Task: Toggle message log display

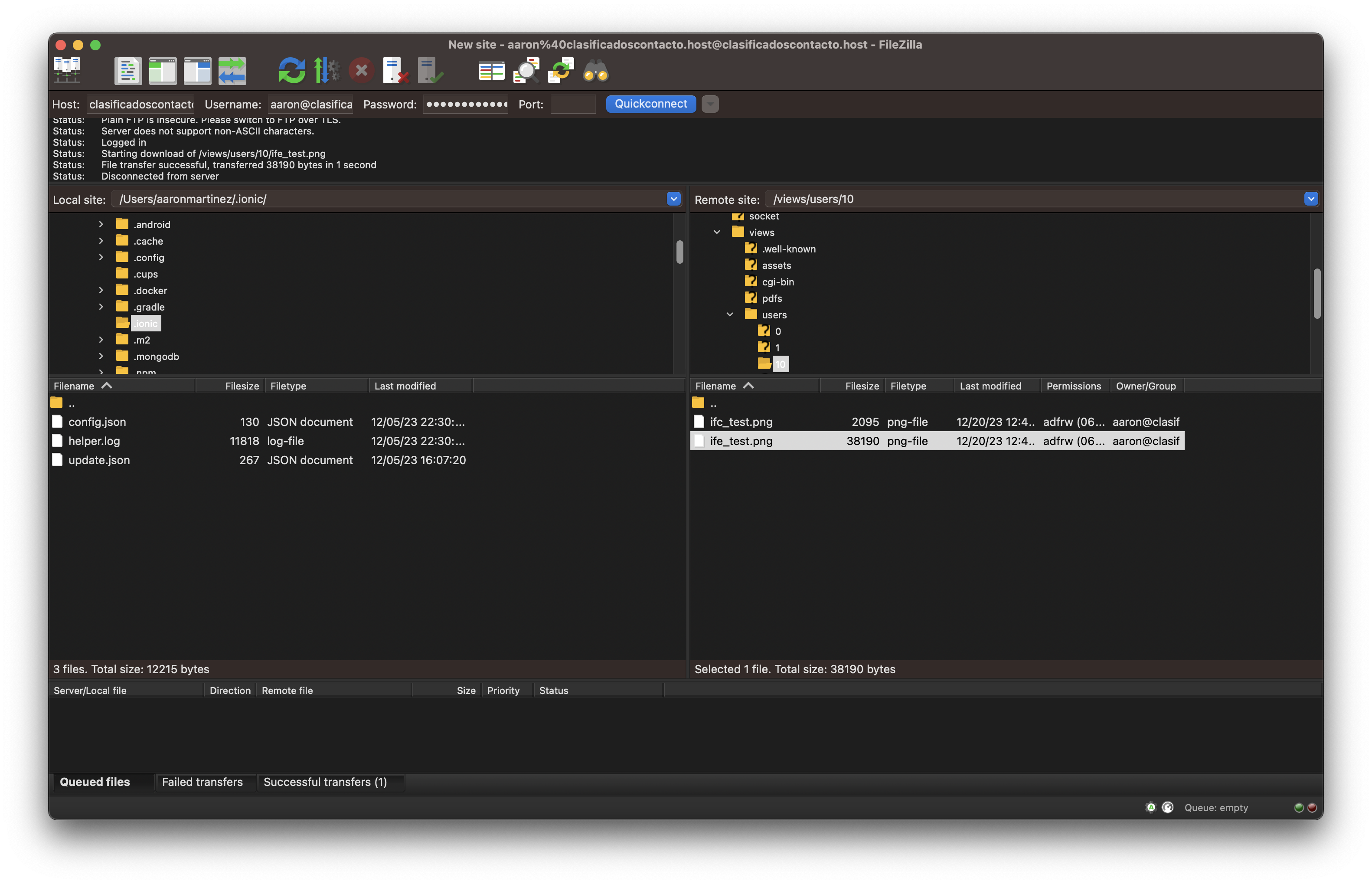Action: tap(128, 71)
